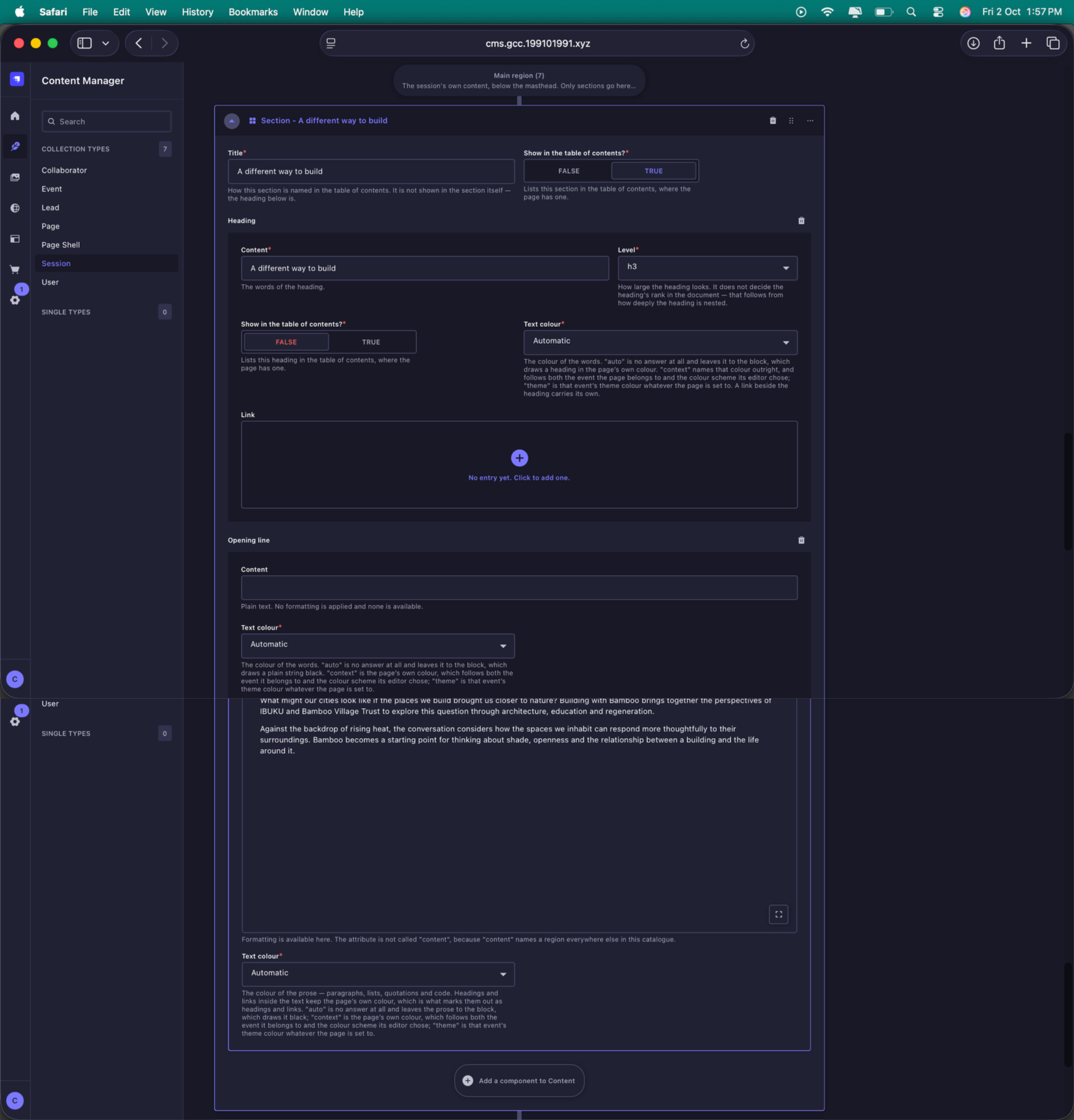Collapse the 'A different way to build' section
This screenshot has height=1120, width=1074.
[232, 121]
